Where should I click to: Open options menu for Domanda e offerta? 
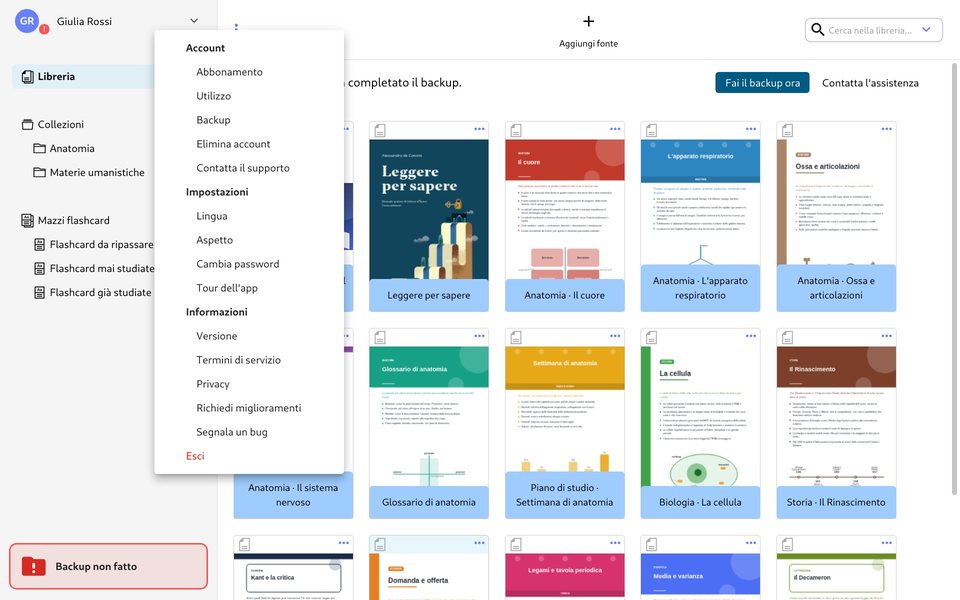pyautogui.click(x=479, y=543)
